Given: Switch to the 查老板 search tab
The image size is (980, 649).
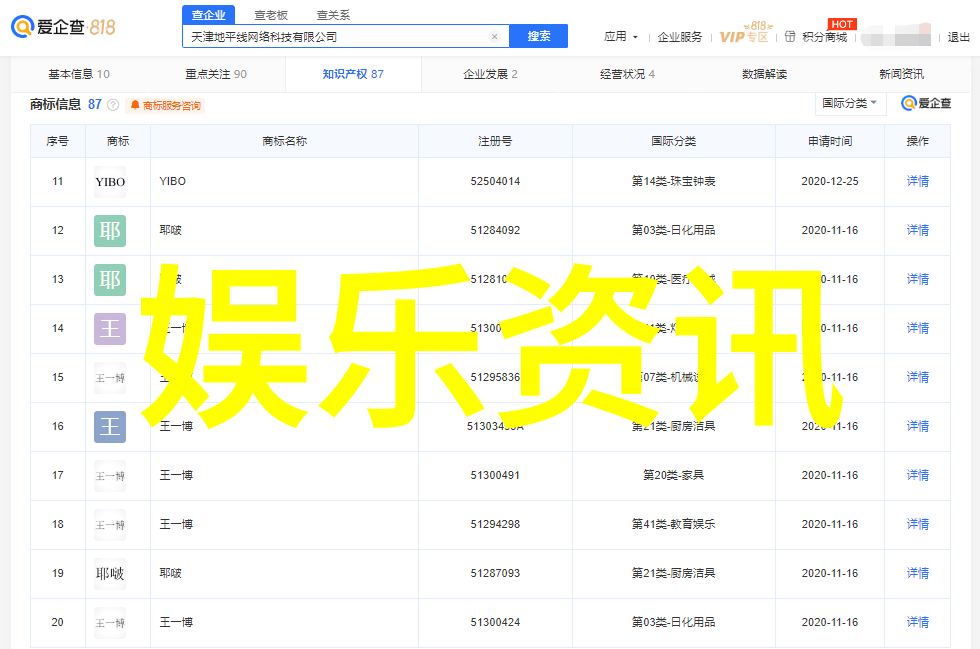Looking at the screenshot, I should click(x=271, y=15).
